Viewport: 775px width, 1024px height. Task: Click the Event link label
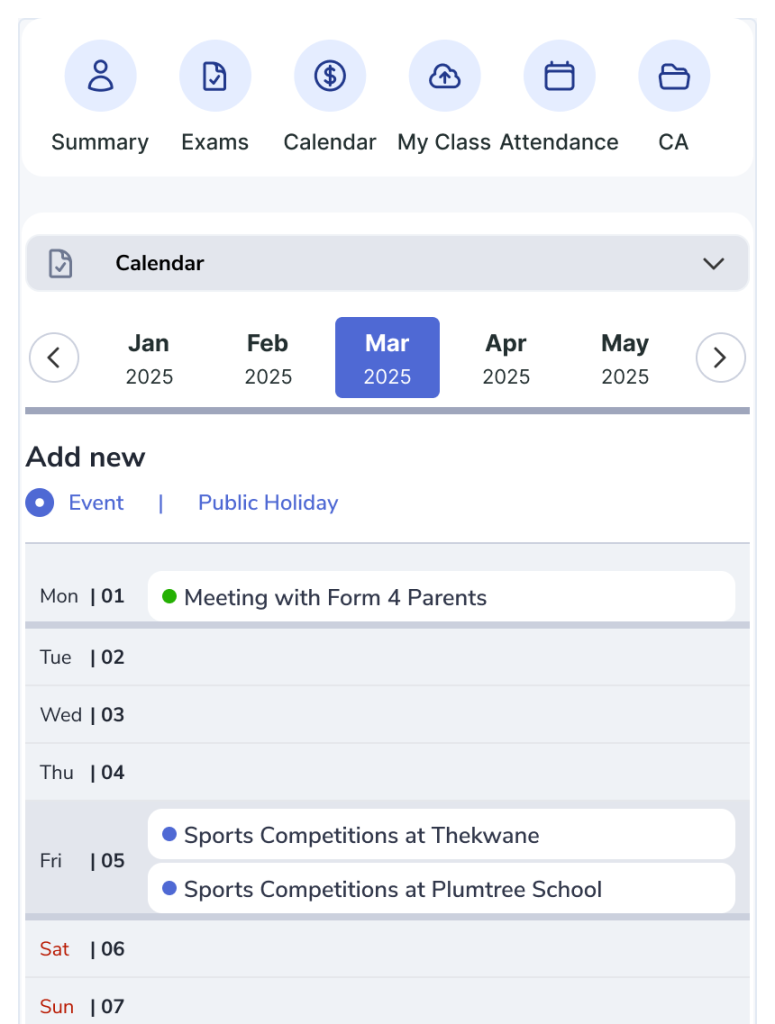pos(96,503)
